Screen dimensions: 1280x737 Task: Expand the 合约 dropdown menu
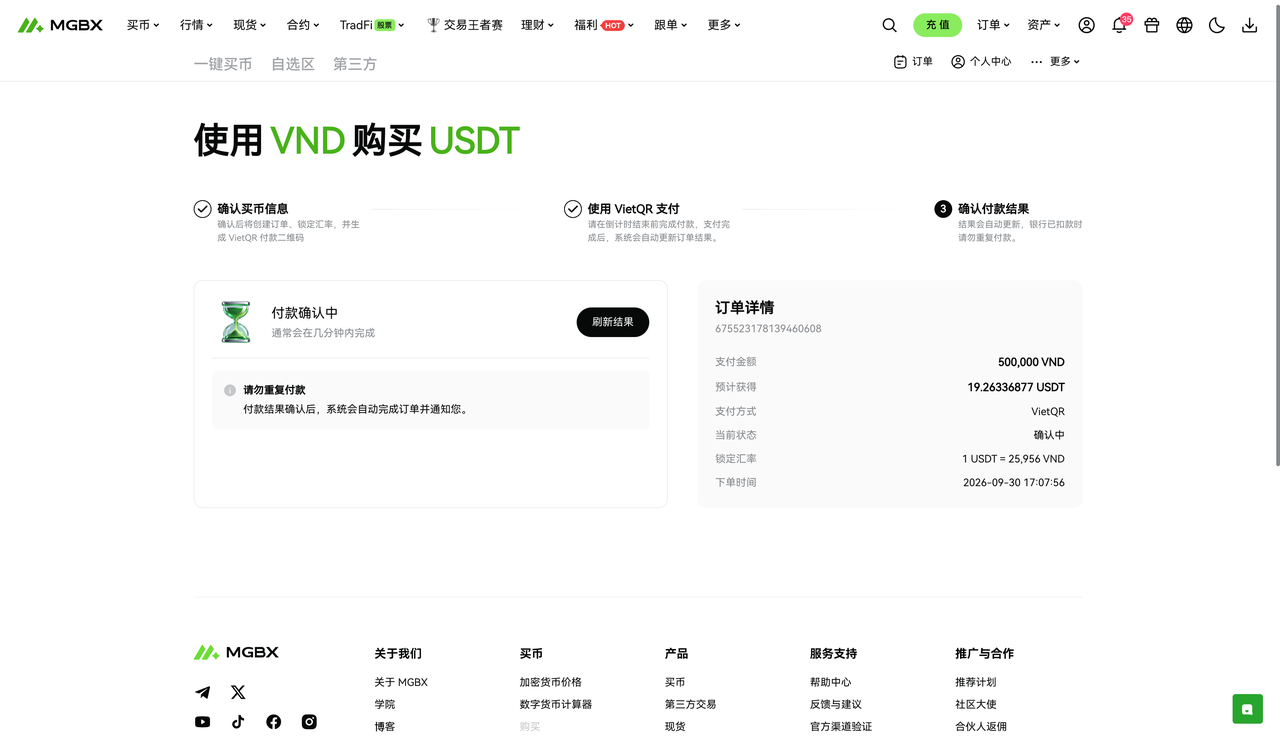pos(303,25)
